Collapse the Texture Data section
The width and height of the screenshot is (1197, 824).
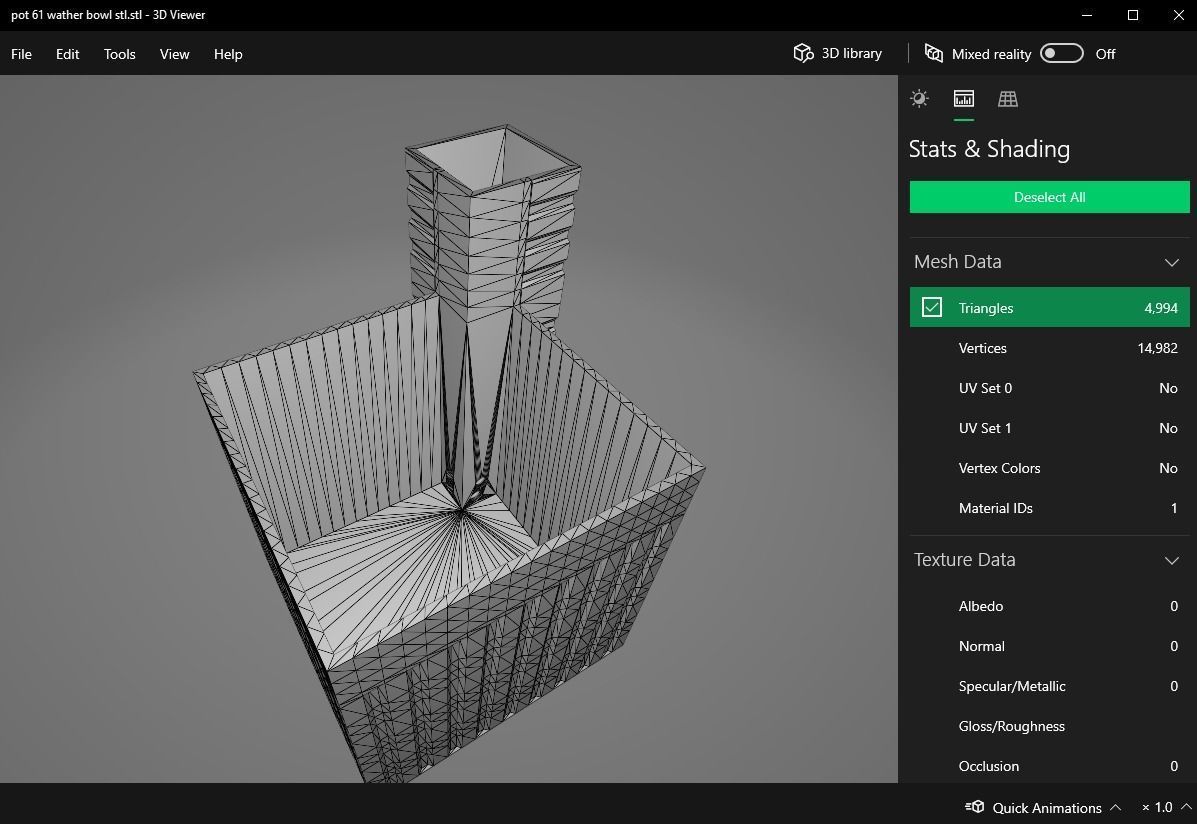point(1172,560)
